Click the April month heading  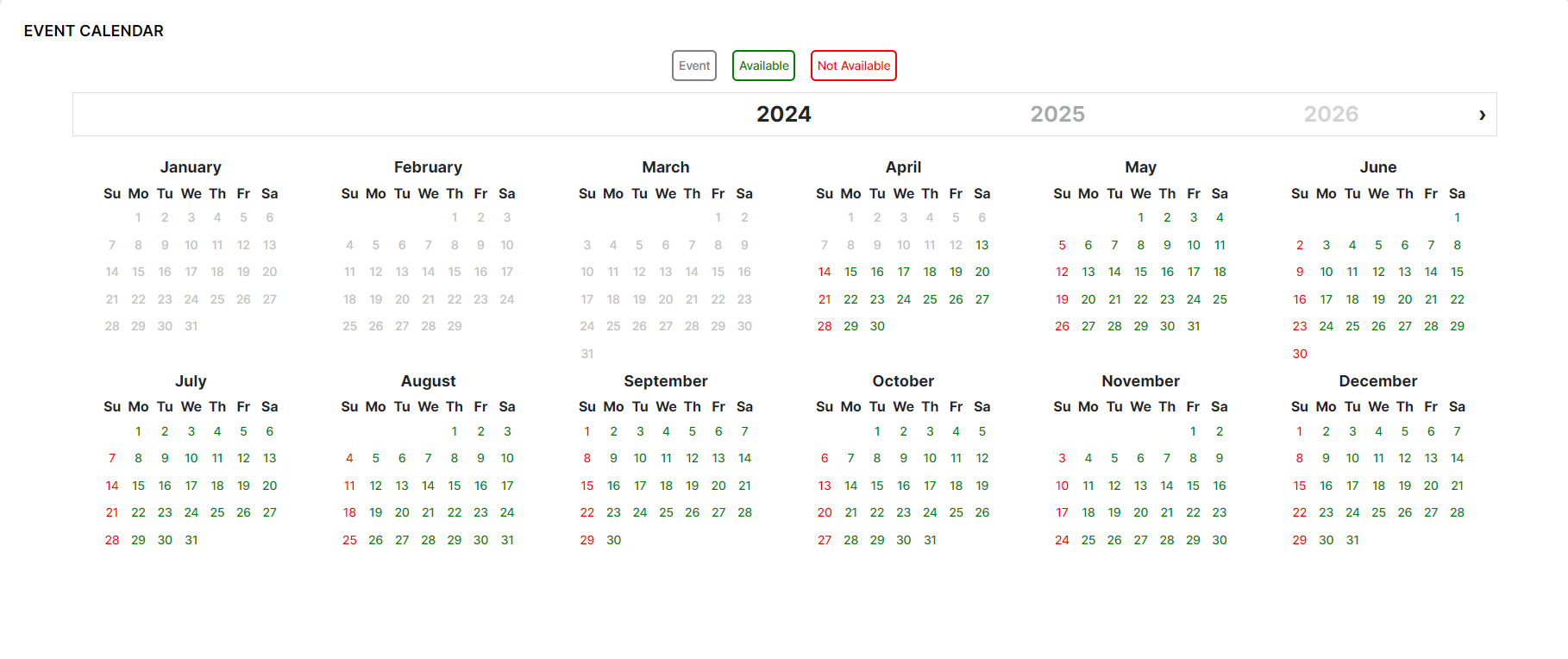[903, 167]
